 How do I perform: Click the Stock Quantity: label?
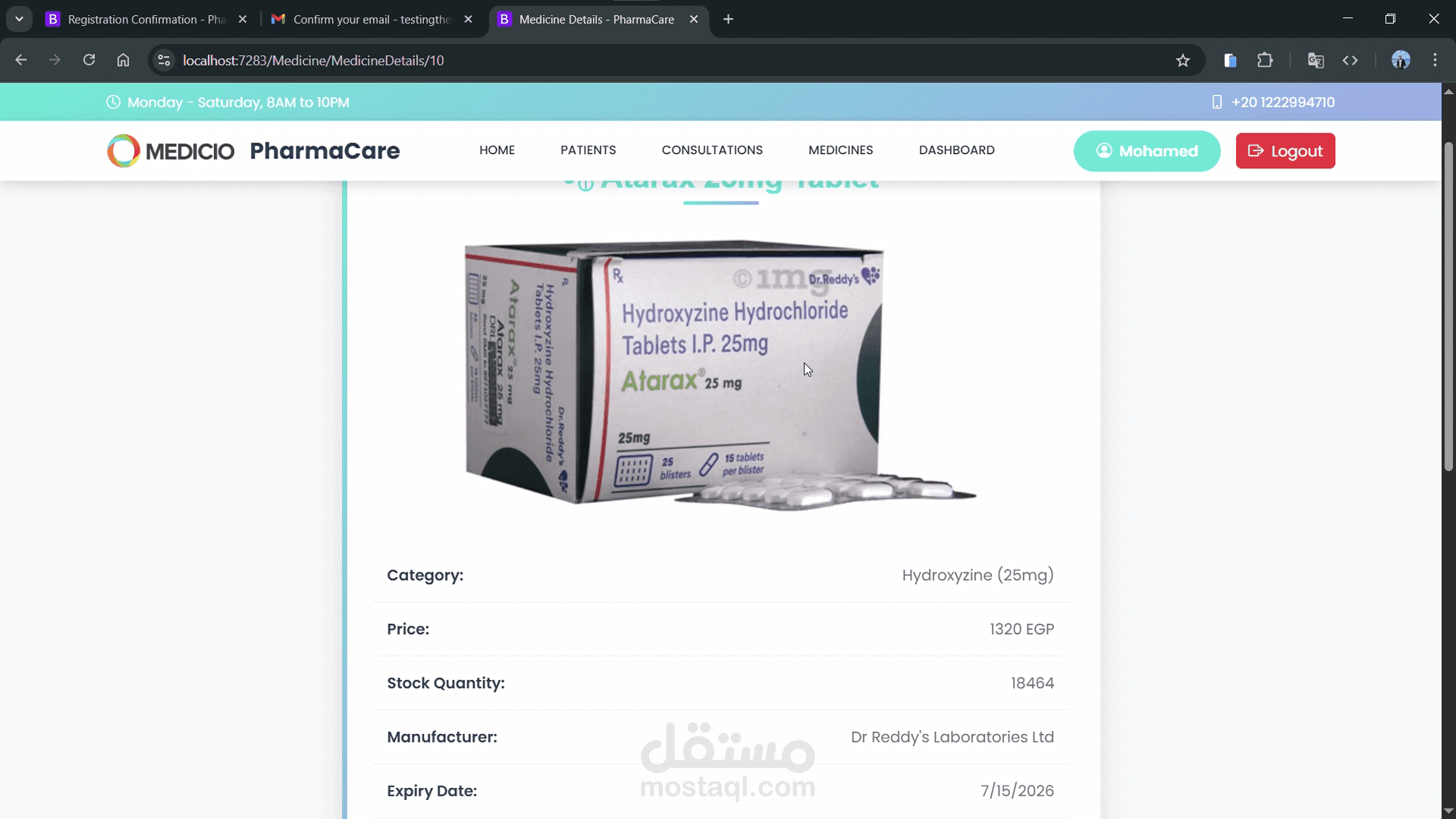[446, 682]
